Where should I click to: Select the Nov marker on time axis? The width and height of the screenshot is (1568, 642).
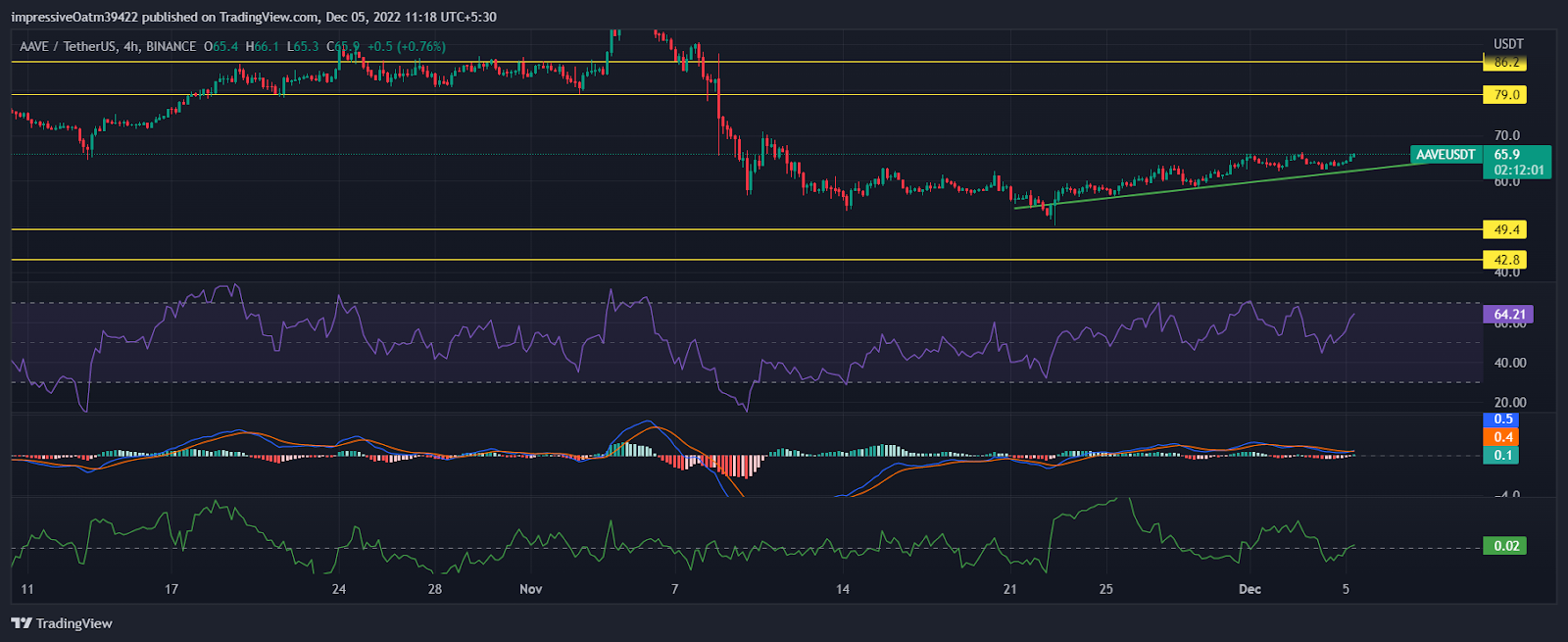click(530, 589)
